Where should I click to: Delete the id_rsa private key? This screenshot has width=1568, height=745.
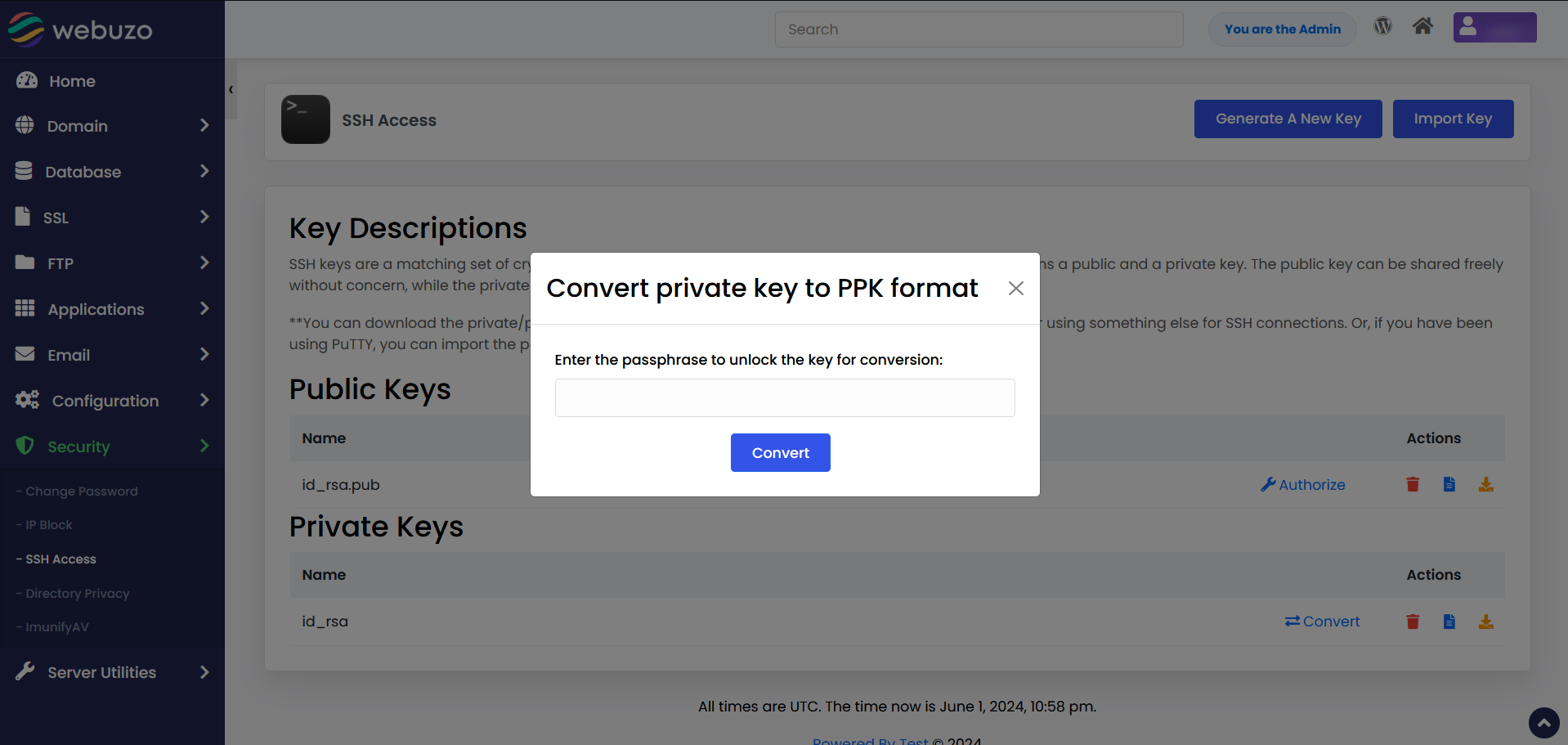pyautogui.click(x=1413, y=622)
